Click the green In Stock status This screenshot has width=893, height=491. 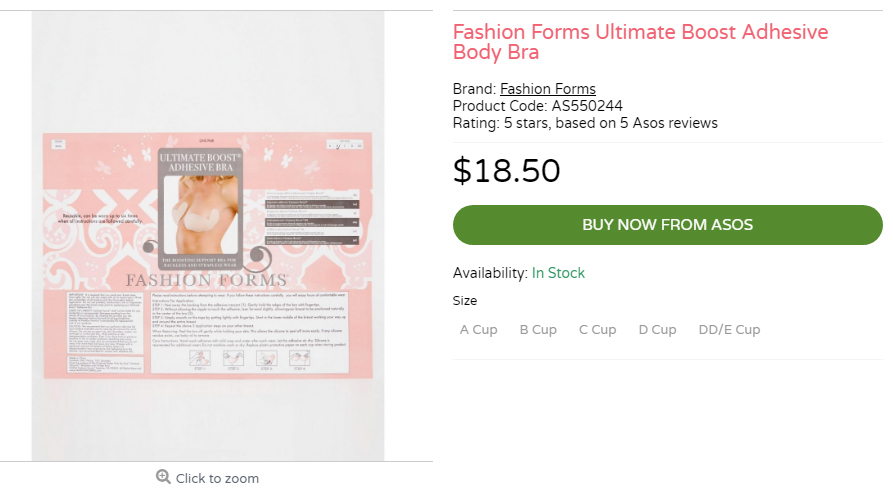tap(558, 273)
